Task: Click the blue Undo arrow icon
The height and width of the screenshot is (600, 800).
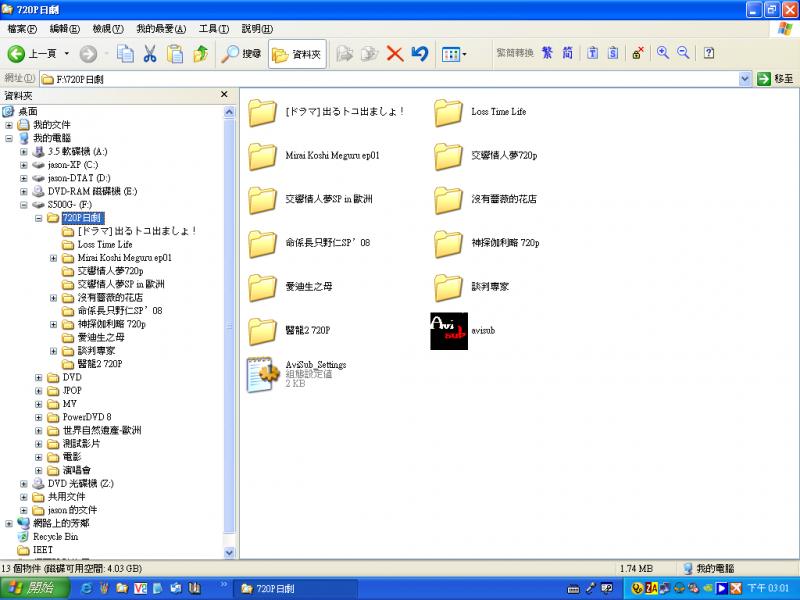Action: pos(419,54)
